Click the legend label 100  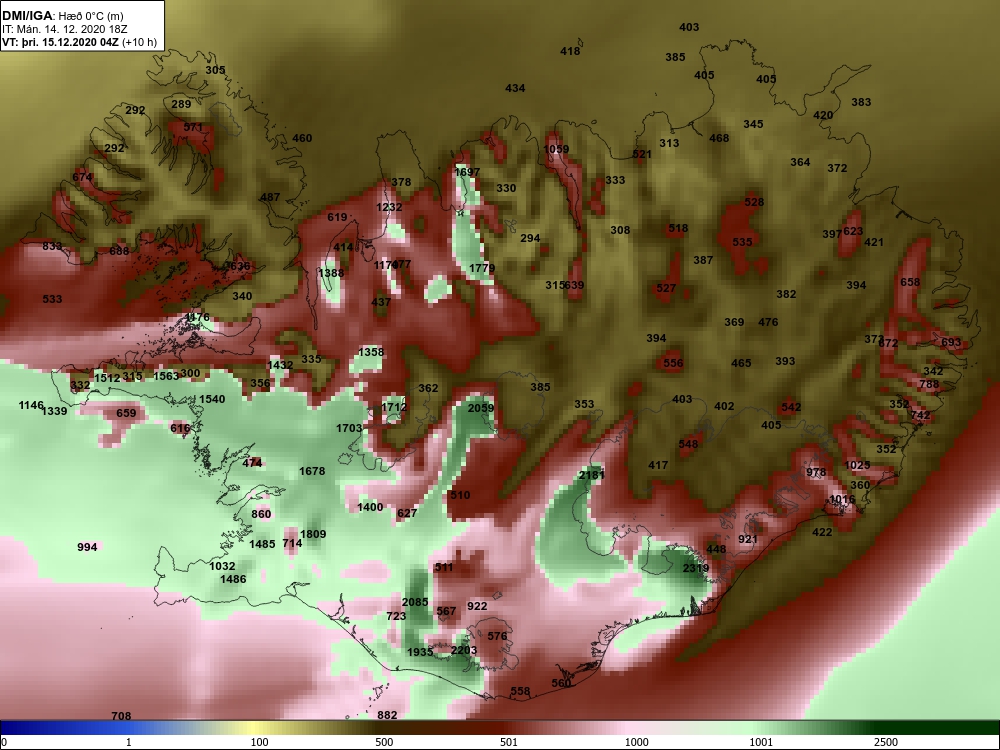click(x=259, y=742)
